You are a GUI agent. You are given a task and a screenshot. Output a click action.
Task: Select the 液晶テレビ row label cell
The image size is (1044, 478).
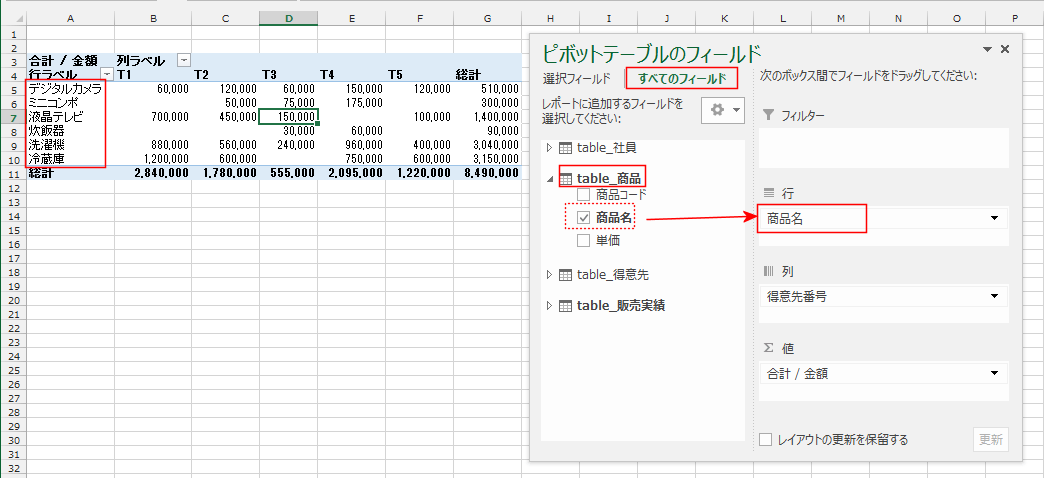(x=71, y=117)
